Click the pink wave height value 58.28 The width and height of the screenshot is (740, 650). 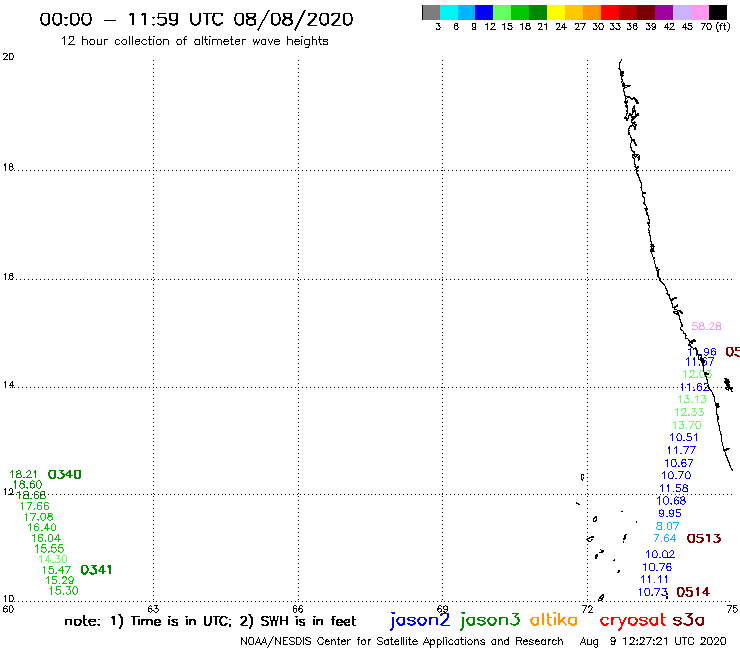coord(706,326)
